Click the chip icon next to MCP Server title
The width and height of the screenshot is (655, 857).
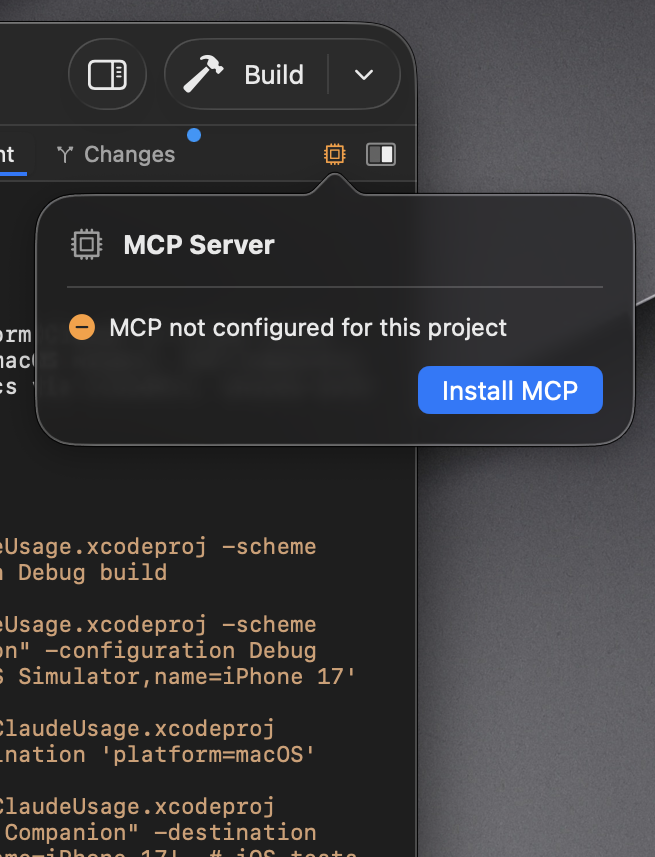click(x=86, y=243)
